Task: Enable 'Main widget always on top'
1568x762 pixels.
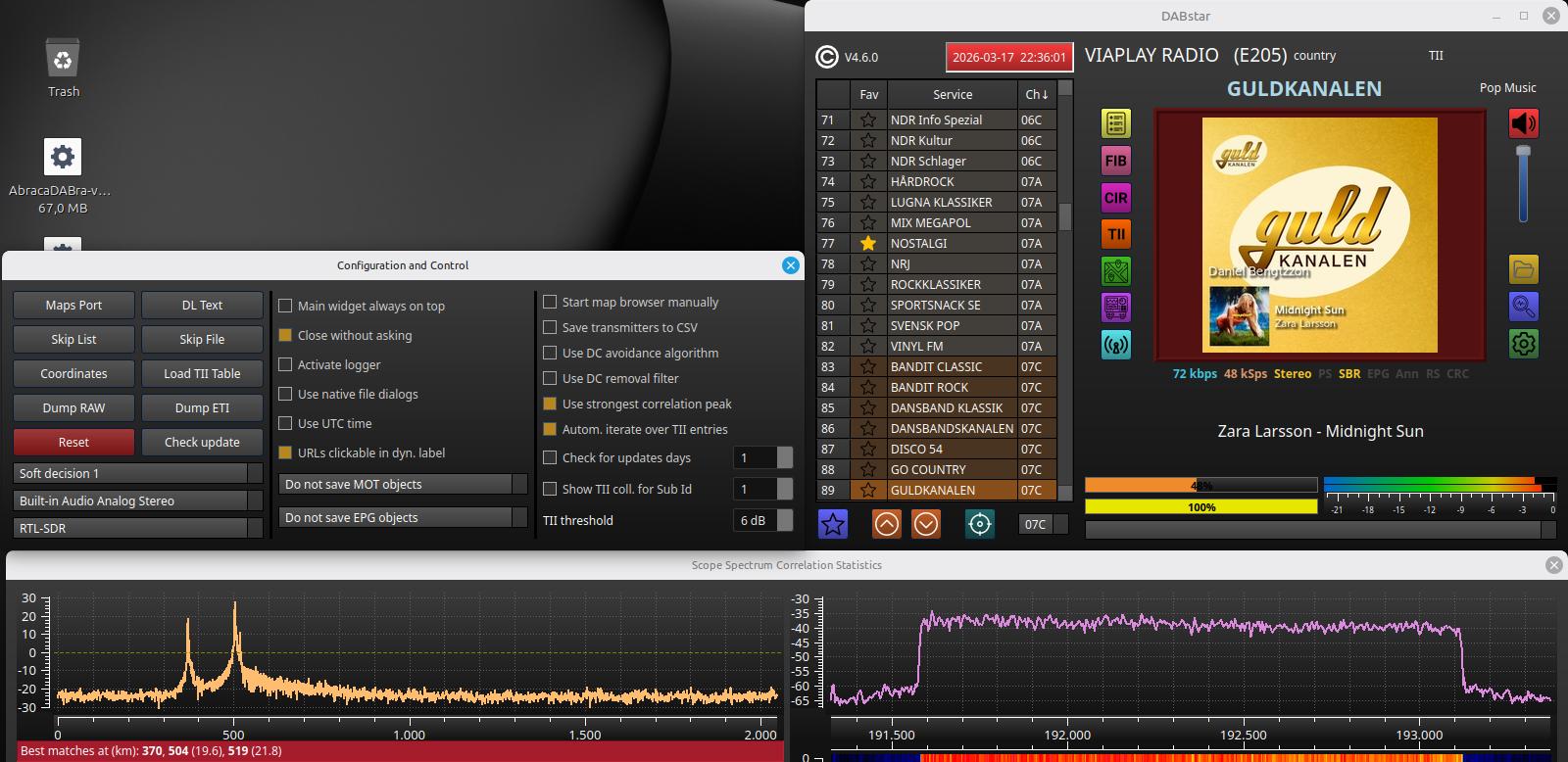Action: 286,306
